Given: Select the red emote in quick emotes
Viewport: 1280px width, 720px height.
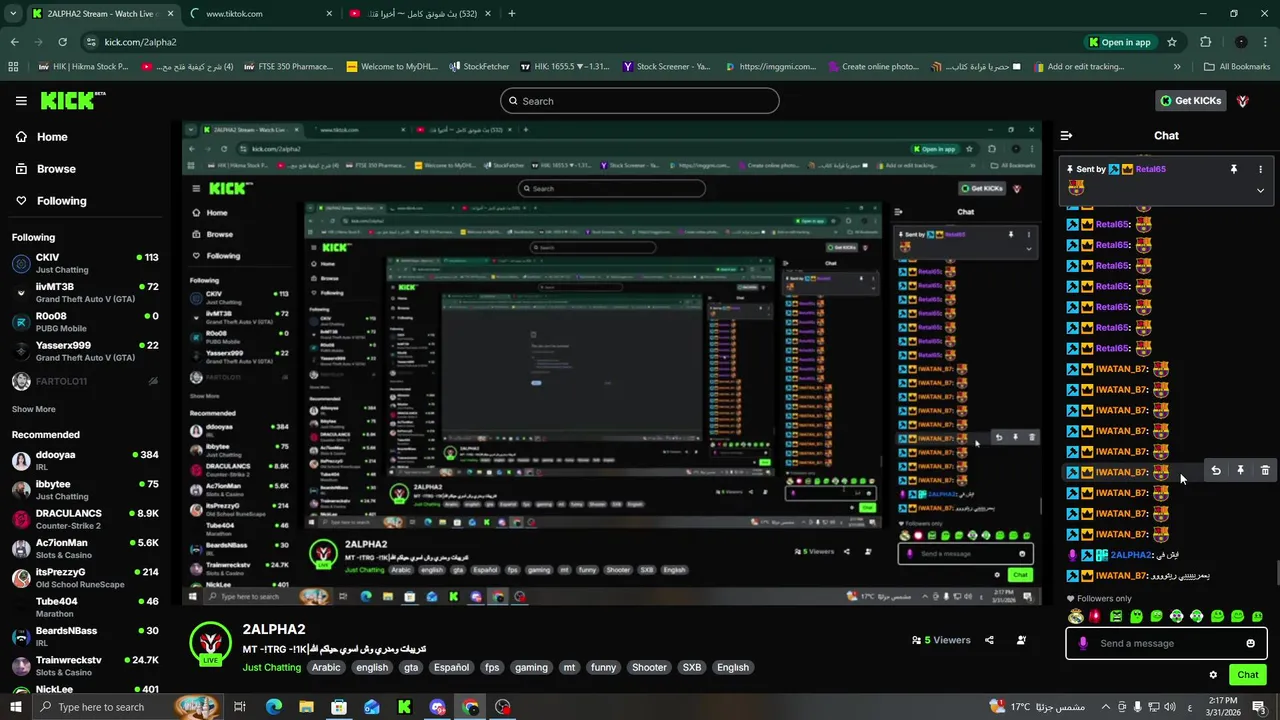Looking at the screenshot, I should click(x=1095, y=616).
